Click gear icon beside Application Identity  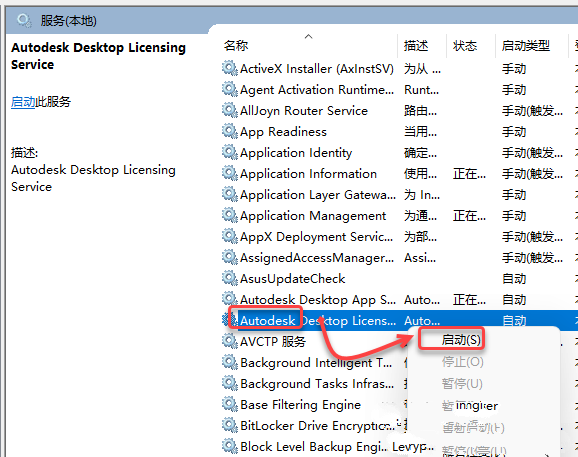(x=229, y=153)
